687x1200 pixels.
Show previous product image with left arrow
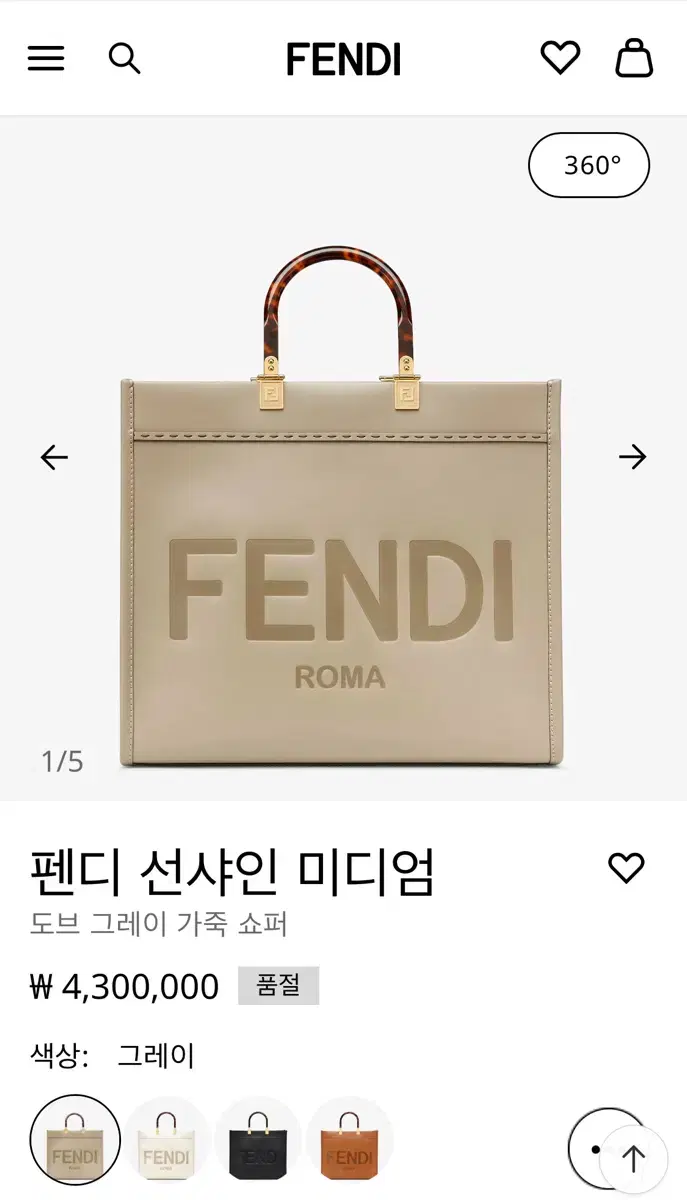tap(54, 457)
